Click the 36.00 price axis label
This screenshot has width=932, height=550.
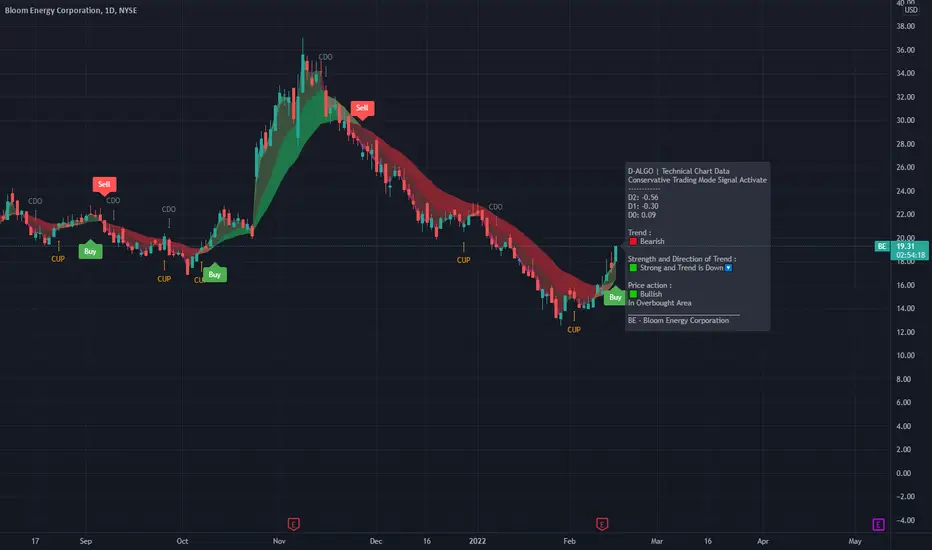[x=905, y=50]
